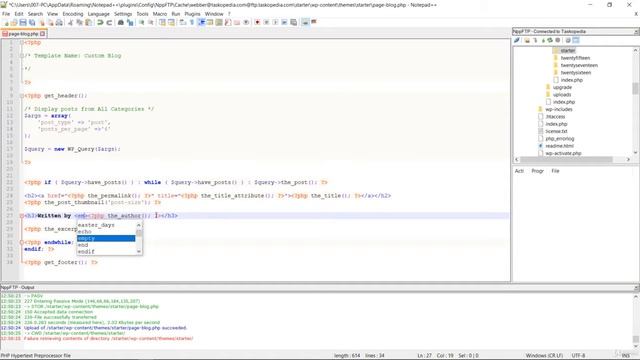Toggle INS insert mode in status bar
Image resolution: width=640 pixels, height=360 pixels.
pos(625,356)
